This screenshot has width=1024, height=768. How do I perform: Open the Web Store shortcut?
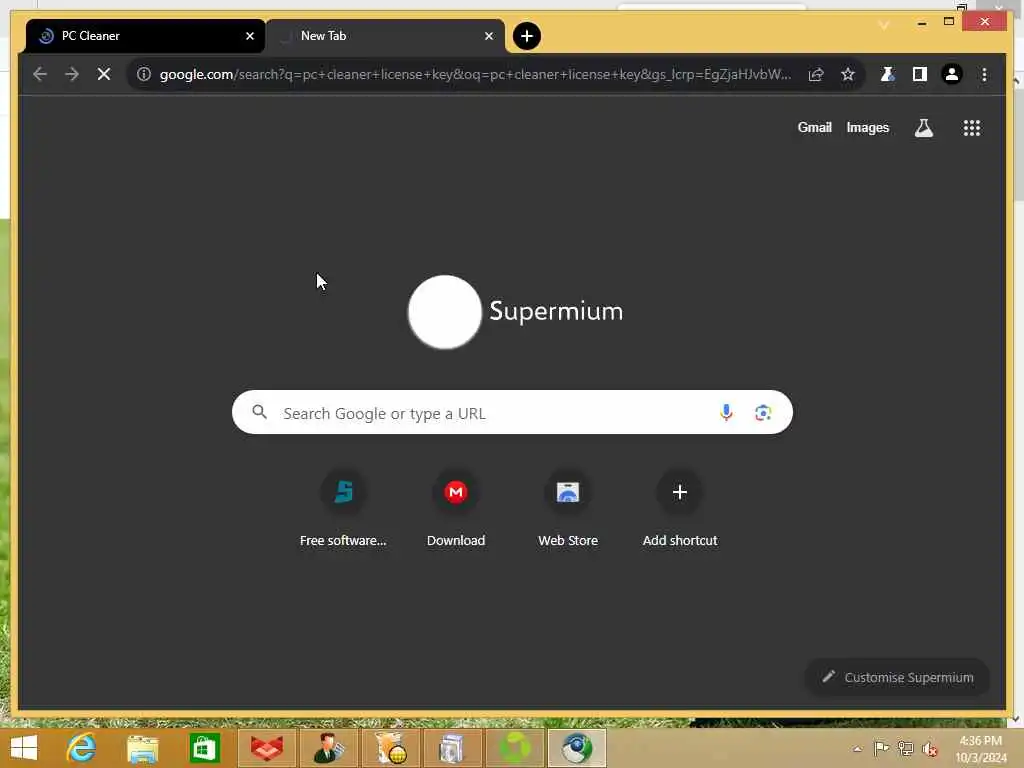[x=568, y=509]
